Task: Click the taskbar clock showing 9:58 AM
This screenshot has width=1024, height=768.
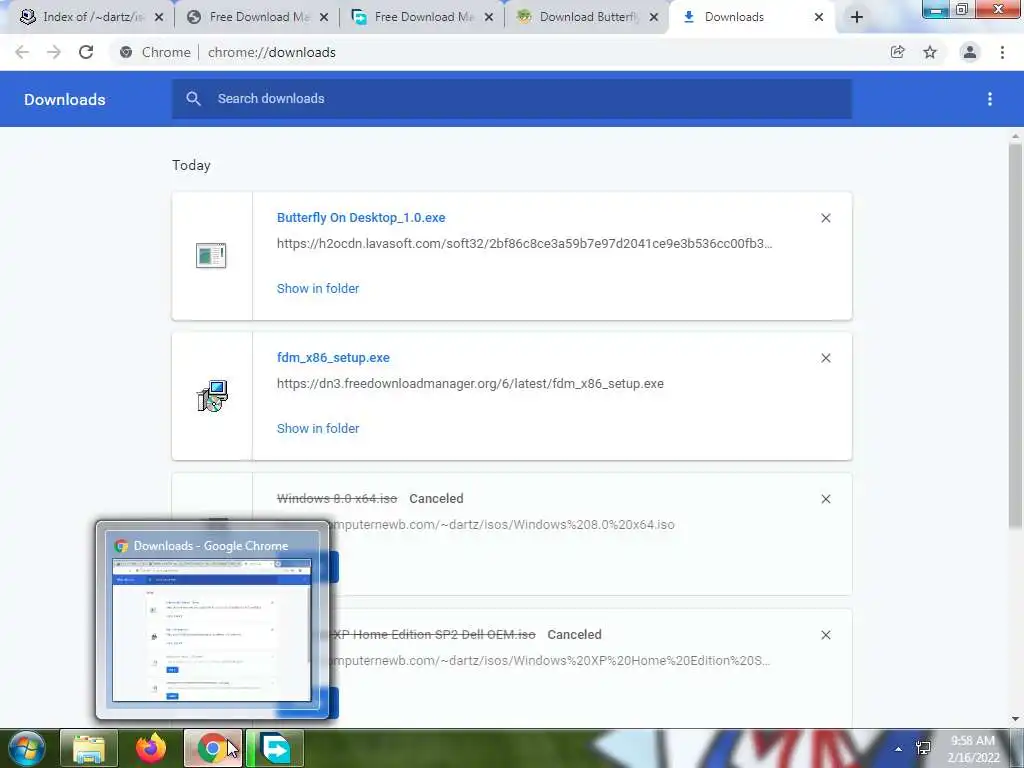Action: click(973, 749)
